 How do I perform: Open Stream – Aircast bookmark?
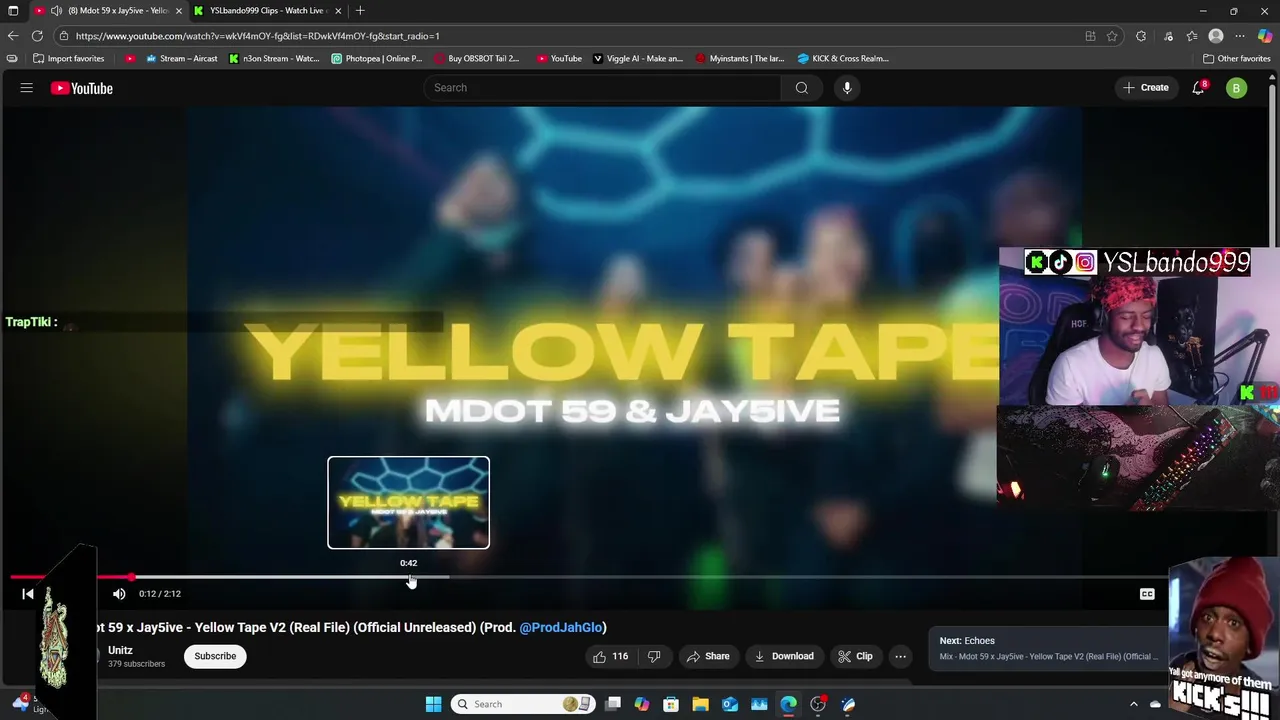182,59
